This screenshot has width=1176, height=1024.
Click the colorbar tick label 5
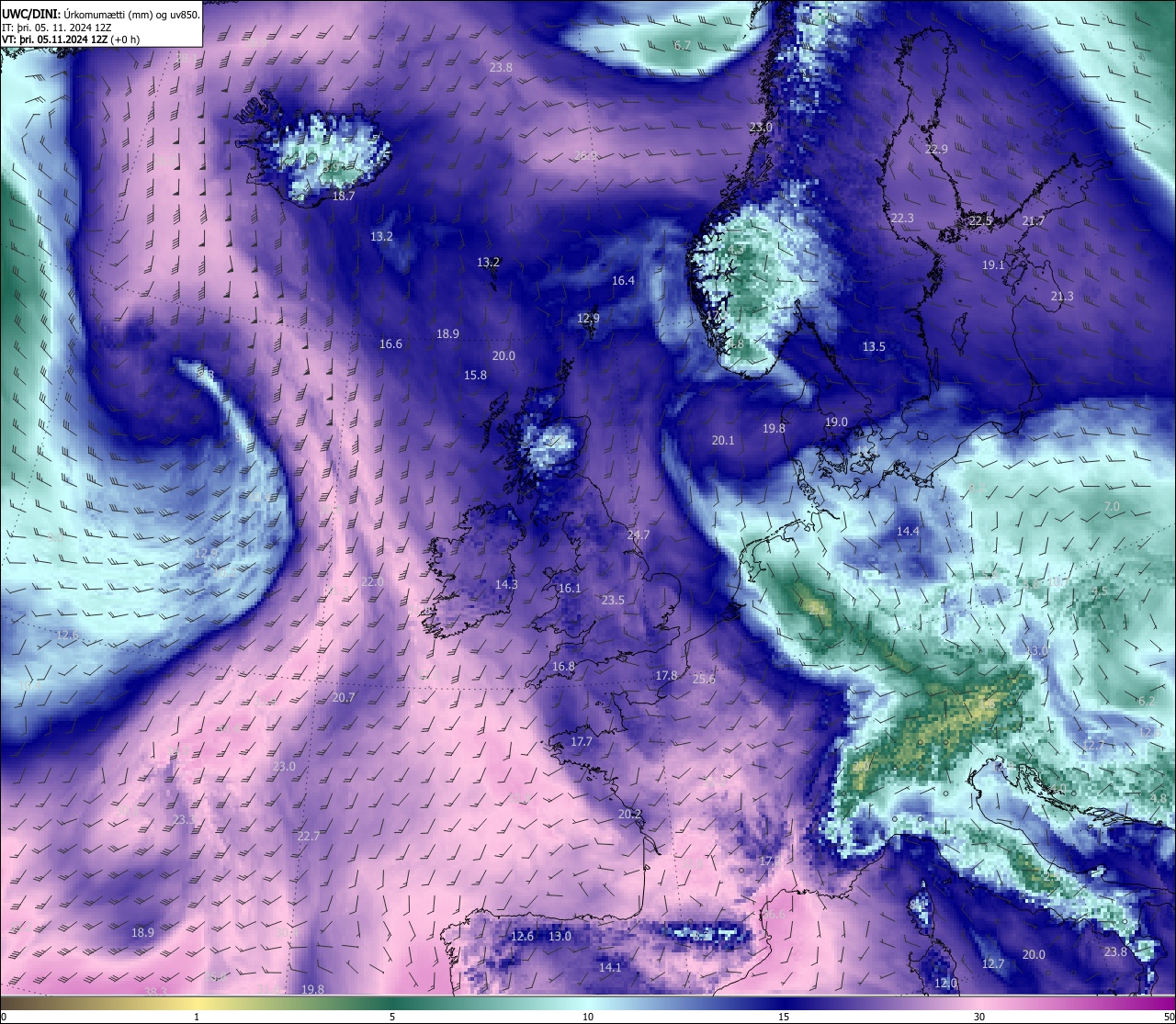[392, 1017]
